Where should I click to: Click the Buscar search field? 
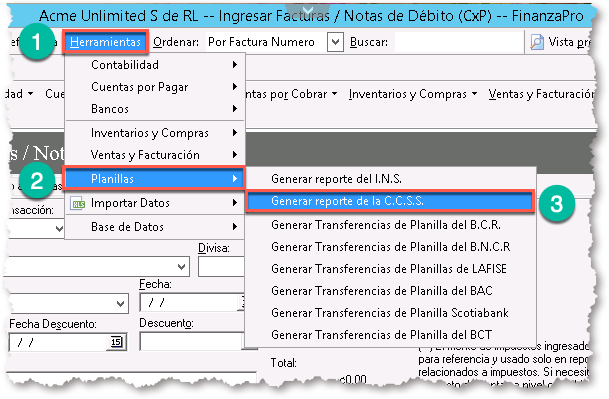click(x=459, y=42)
